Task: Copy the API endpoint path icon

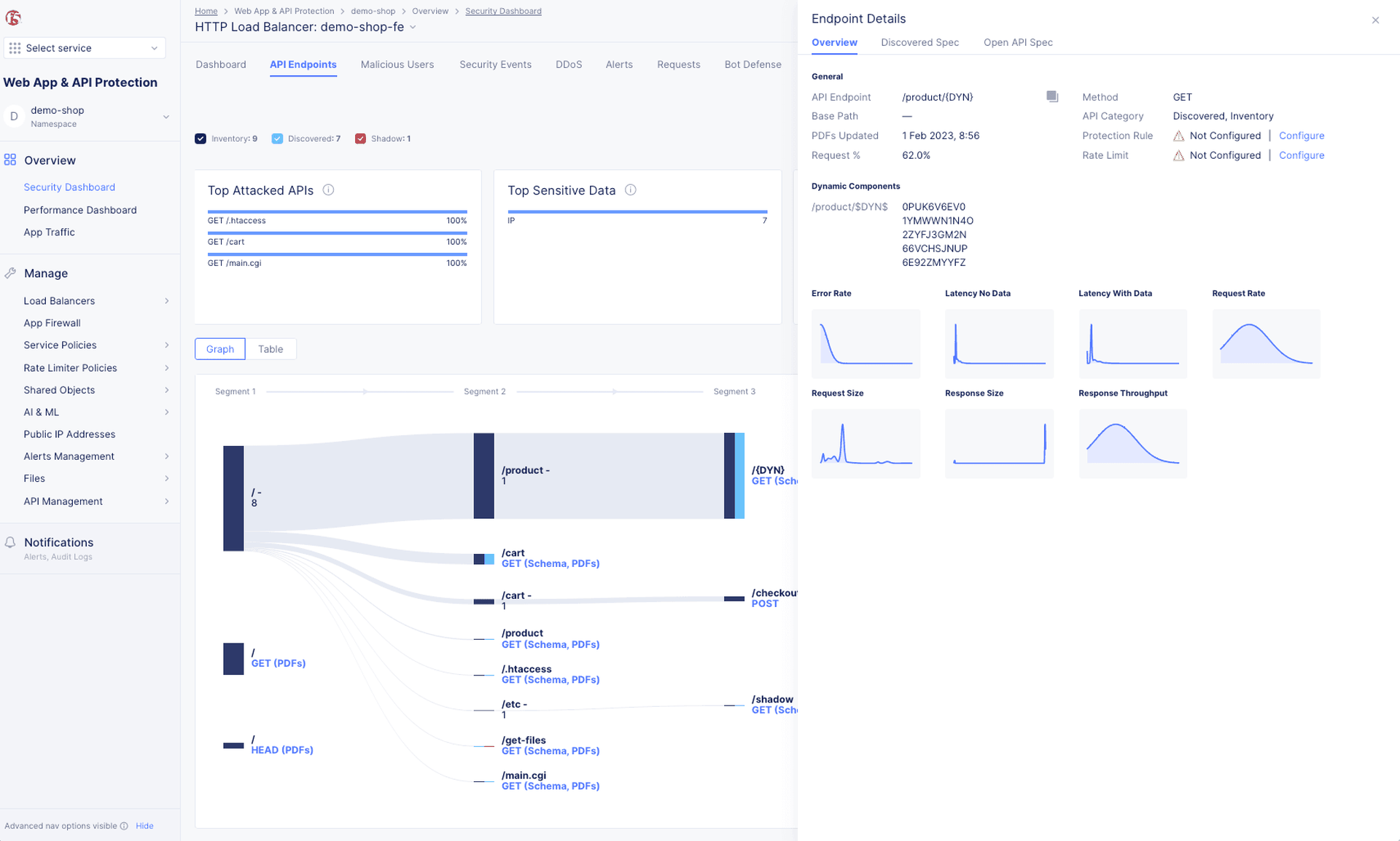Action: (x=1052, y=96)
